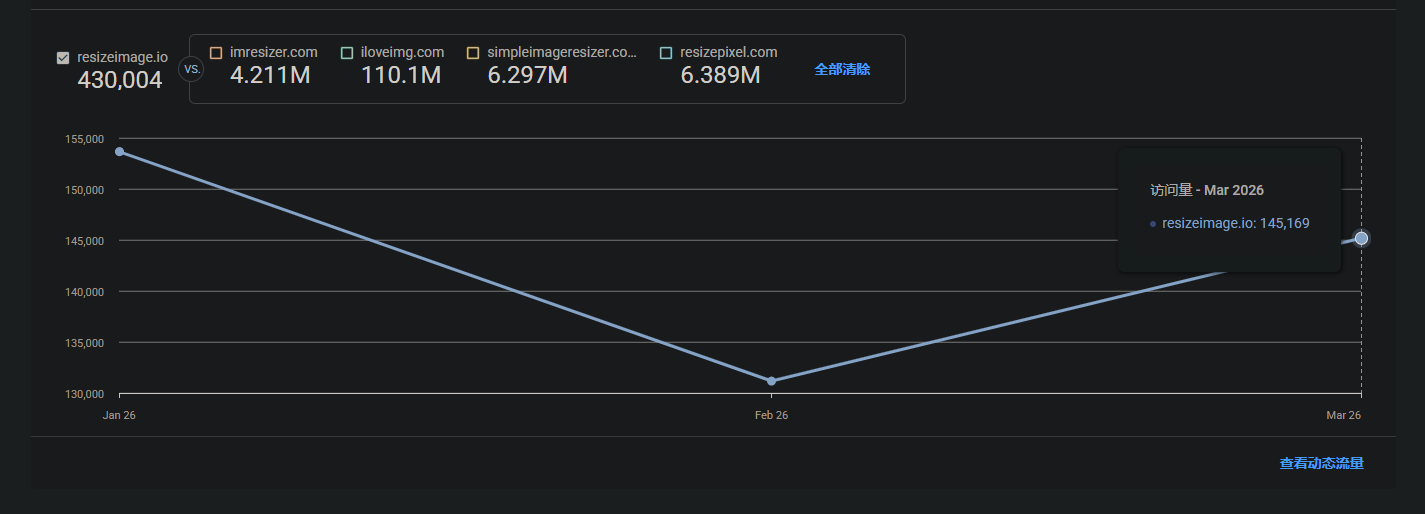Click the resizepixel.com label
Viewport: 1425px width, 514px height.
[x=729, y=52]
